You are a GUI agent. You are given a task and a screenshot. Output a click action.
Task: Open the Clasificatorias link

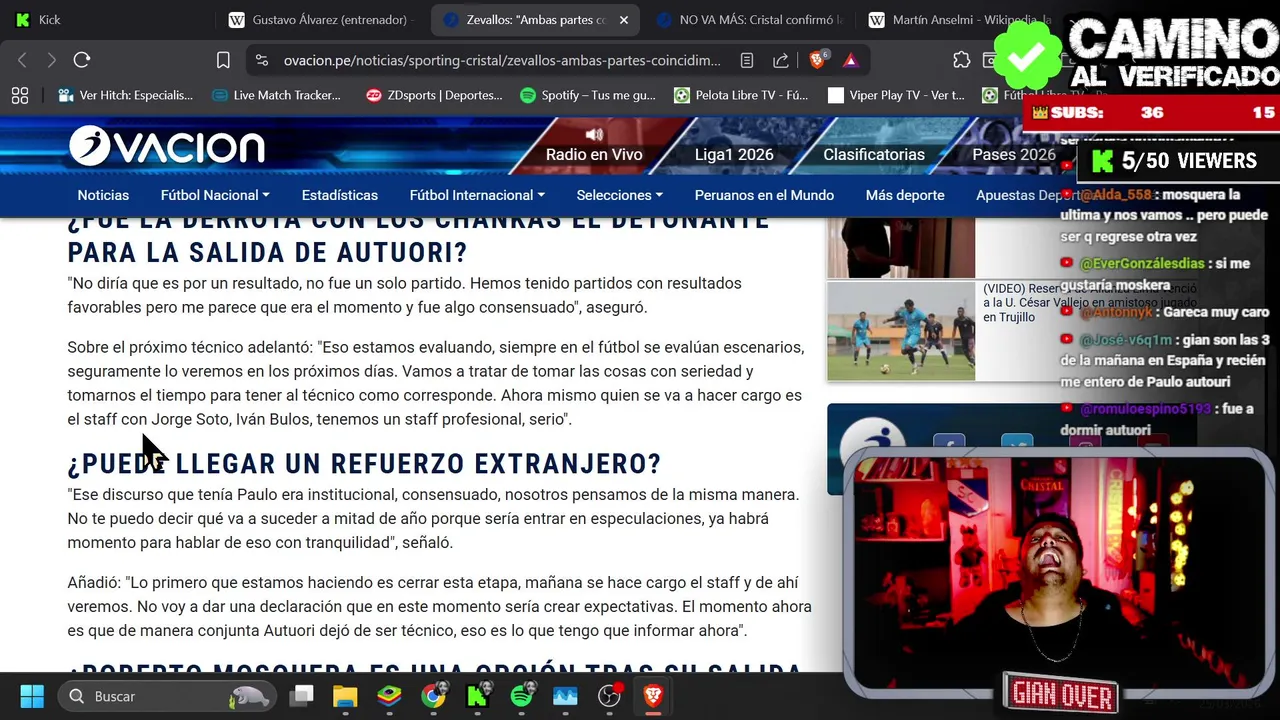[x=874, y=155]
